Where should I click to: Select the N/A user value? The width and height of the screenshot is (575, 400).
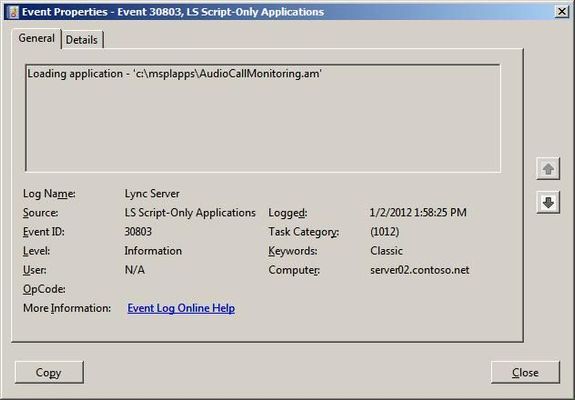(135, 270)
